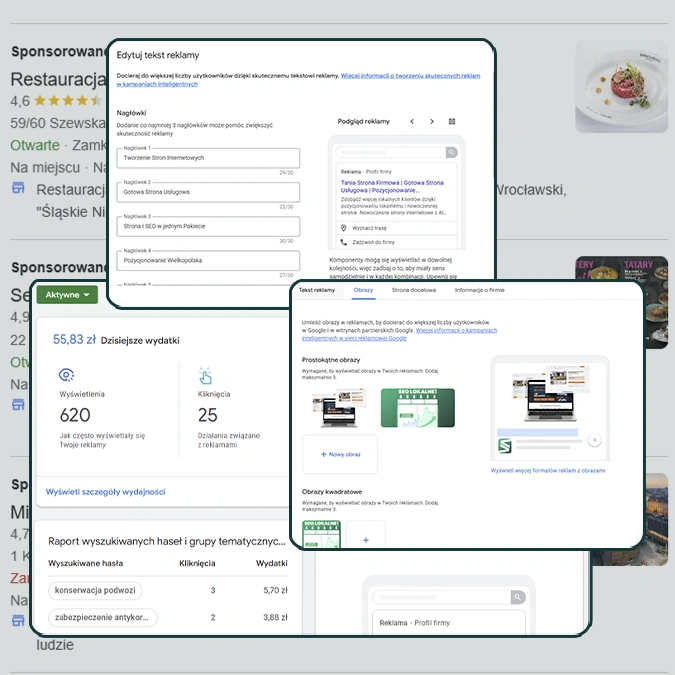The image size is (675, 675).
Task: Click the + Nowy obraz button
Action: tap(340, 454)
